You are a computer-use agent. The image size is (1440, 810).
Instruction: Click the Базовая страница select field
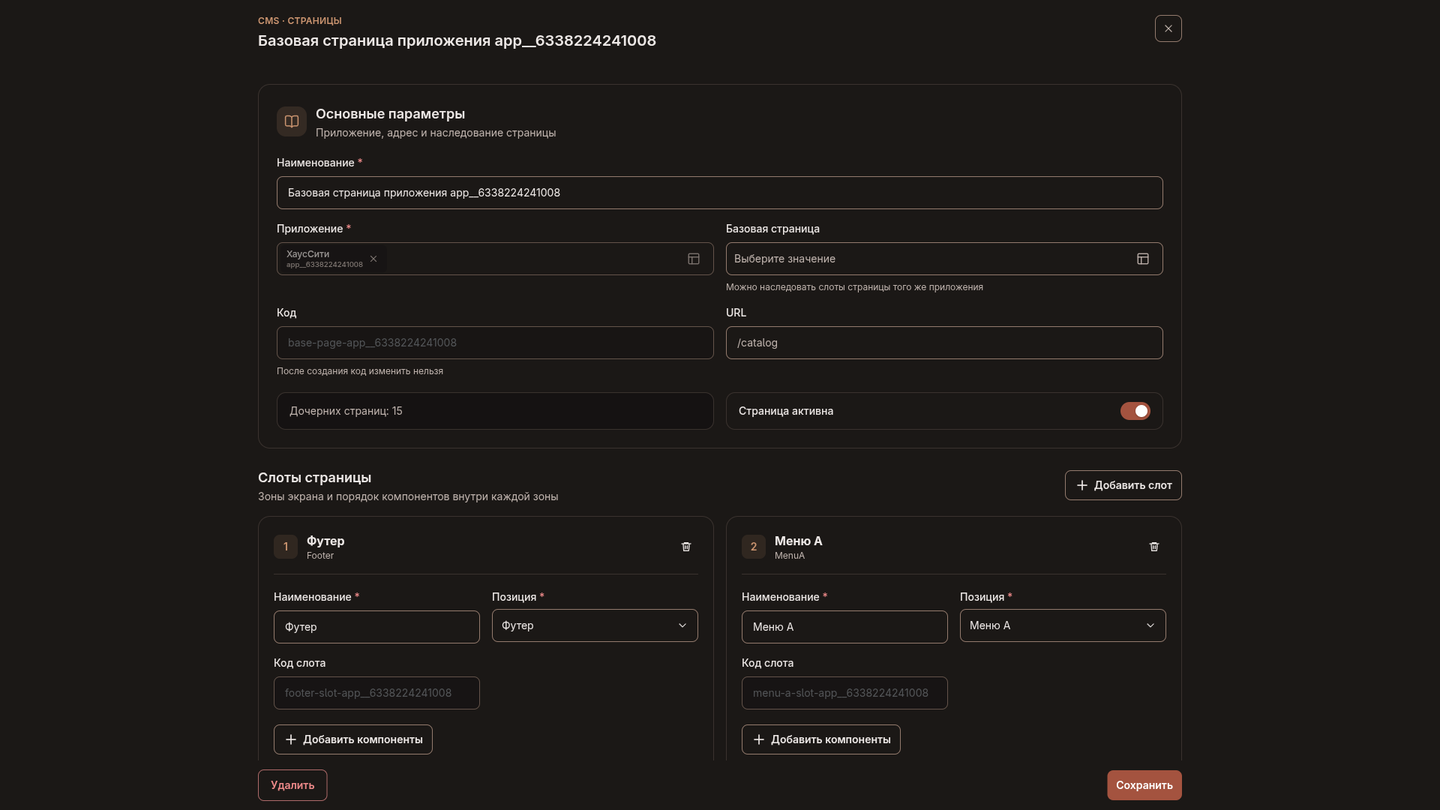[944, 259]
